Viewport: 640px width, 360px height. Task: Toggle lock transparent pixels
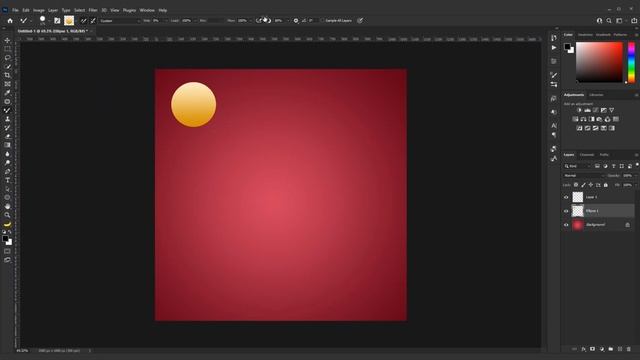[576, 185]
